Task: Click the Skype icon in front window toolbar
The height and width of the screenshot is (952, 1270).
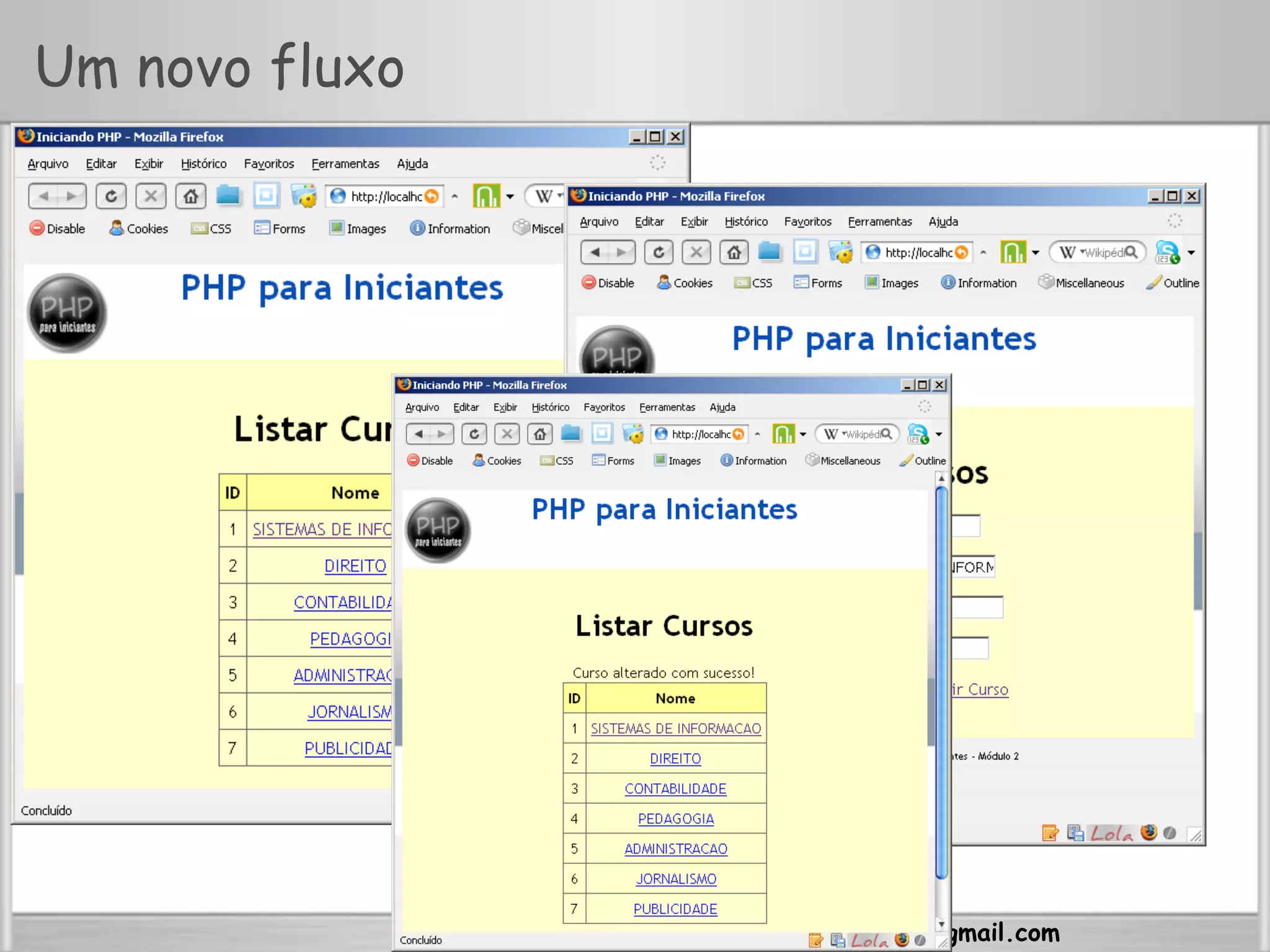Action: (918, 434)
